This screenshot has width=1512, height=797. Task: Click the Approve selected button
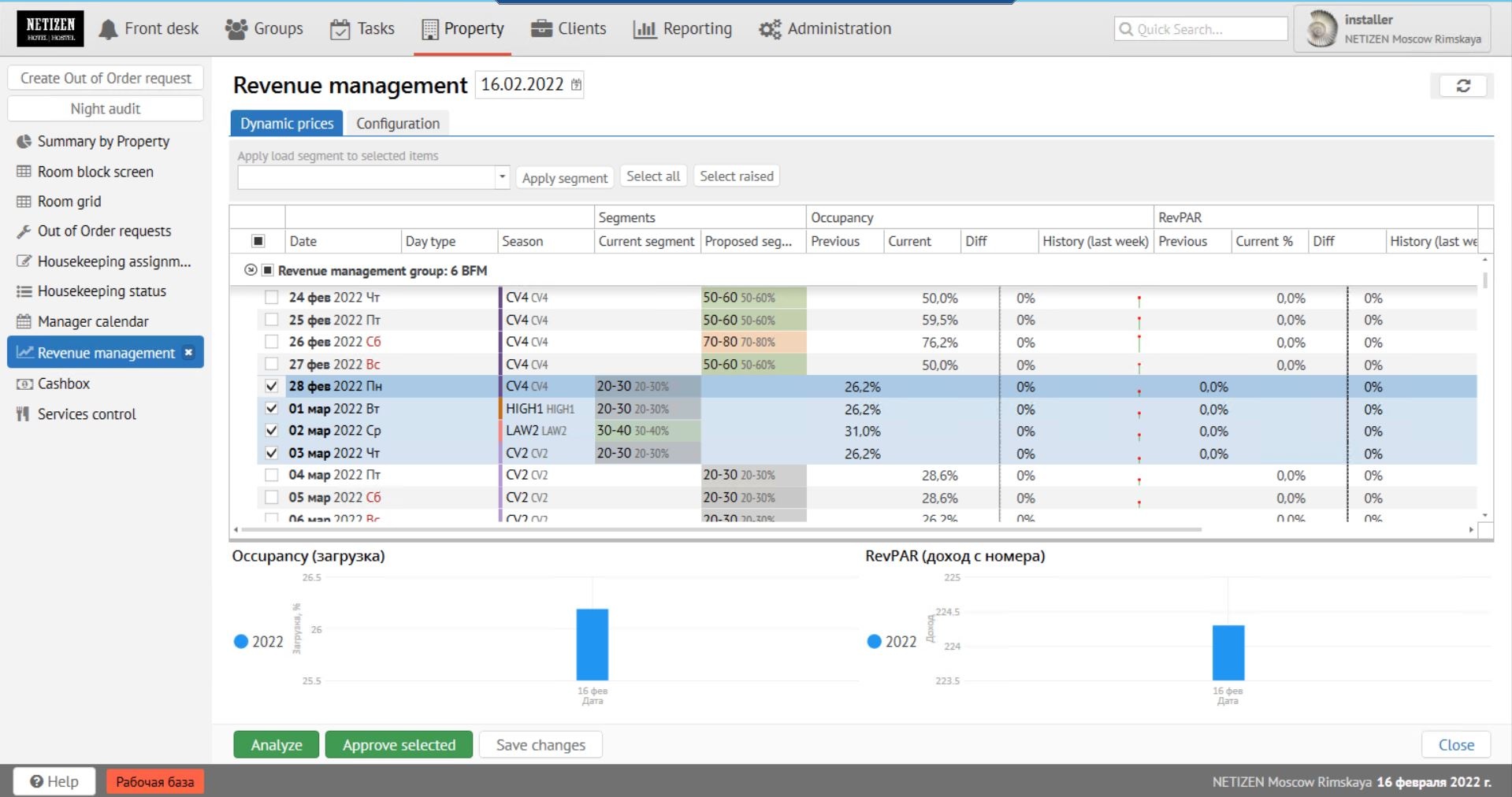[399, 745]
